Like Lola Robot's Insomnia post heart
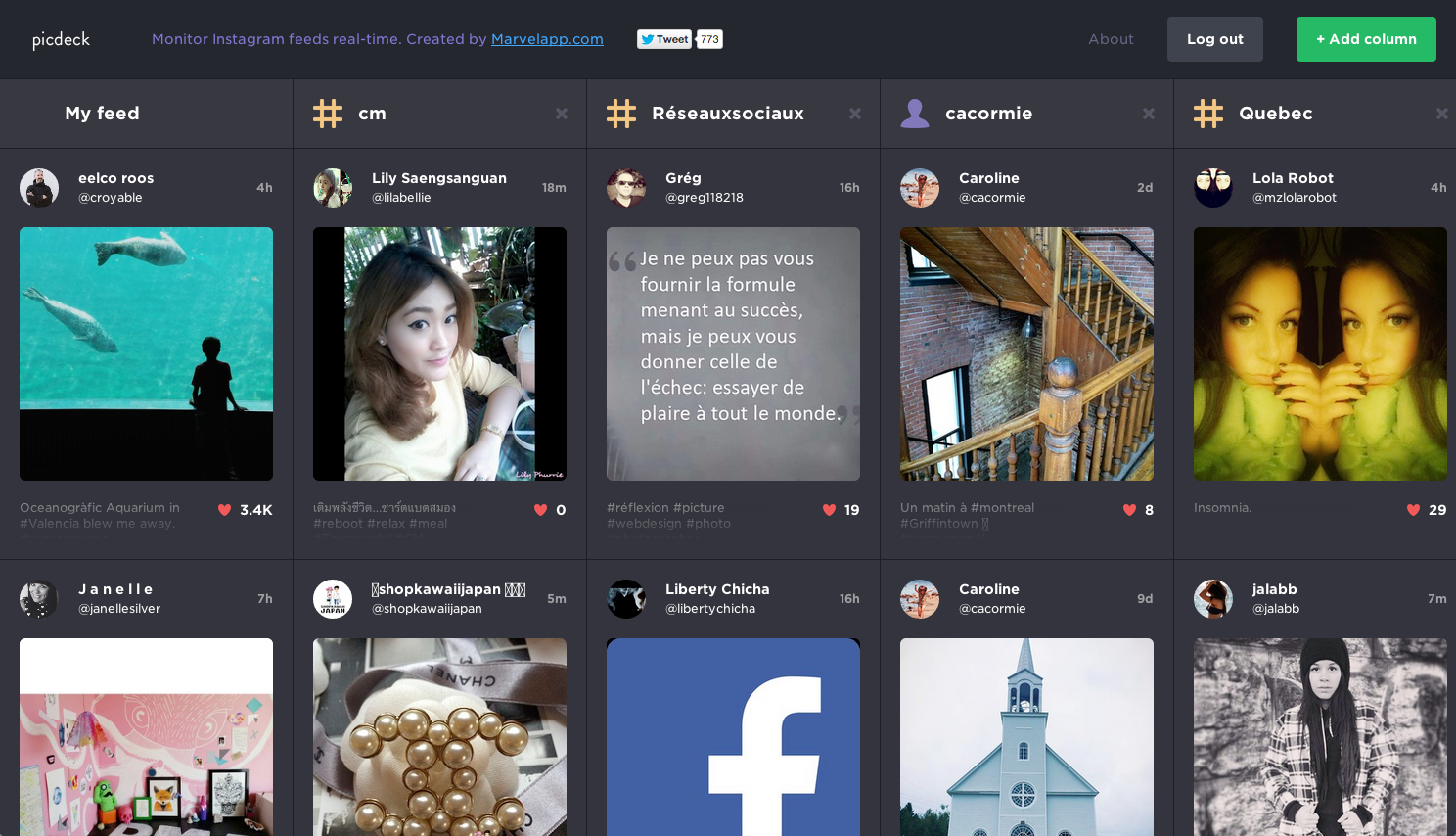The height and width of the screenshot is (836, 1456). pos(1413,510)
